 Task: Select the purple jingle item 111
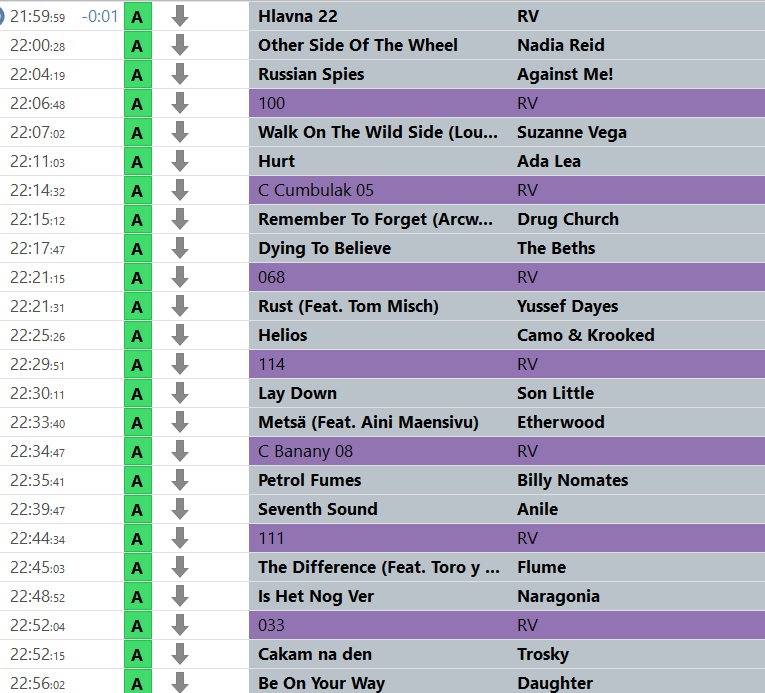[x=271, y=539]
